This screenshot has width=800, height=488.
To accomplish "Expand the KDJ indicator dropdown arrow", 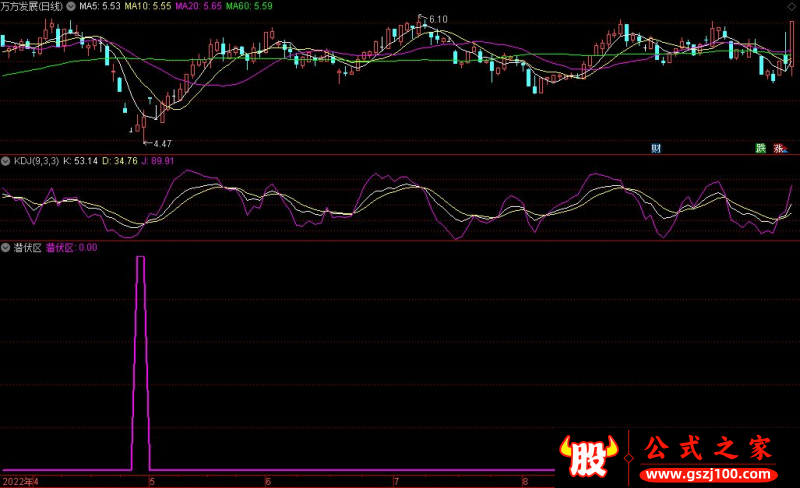I will tap(6, 161).
